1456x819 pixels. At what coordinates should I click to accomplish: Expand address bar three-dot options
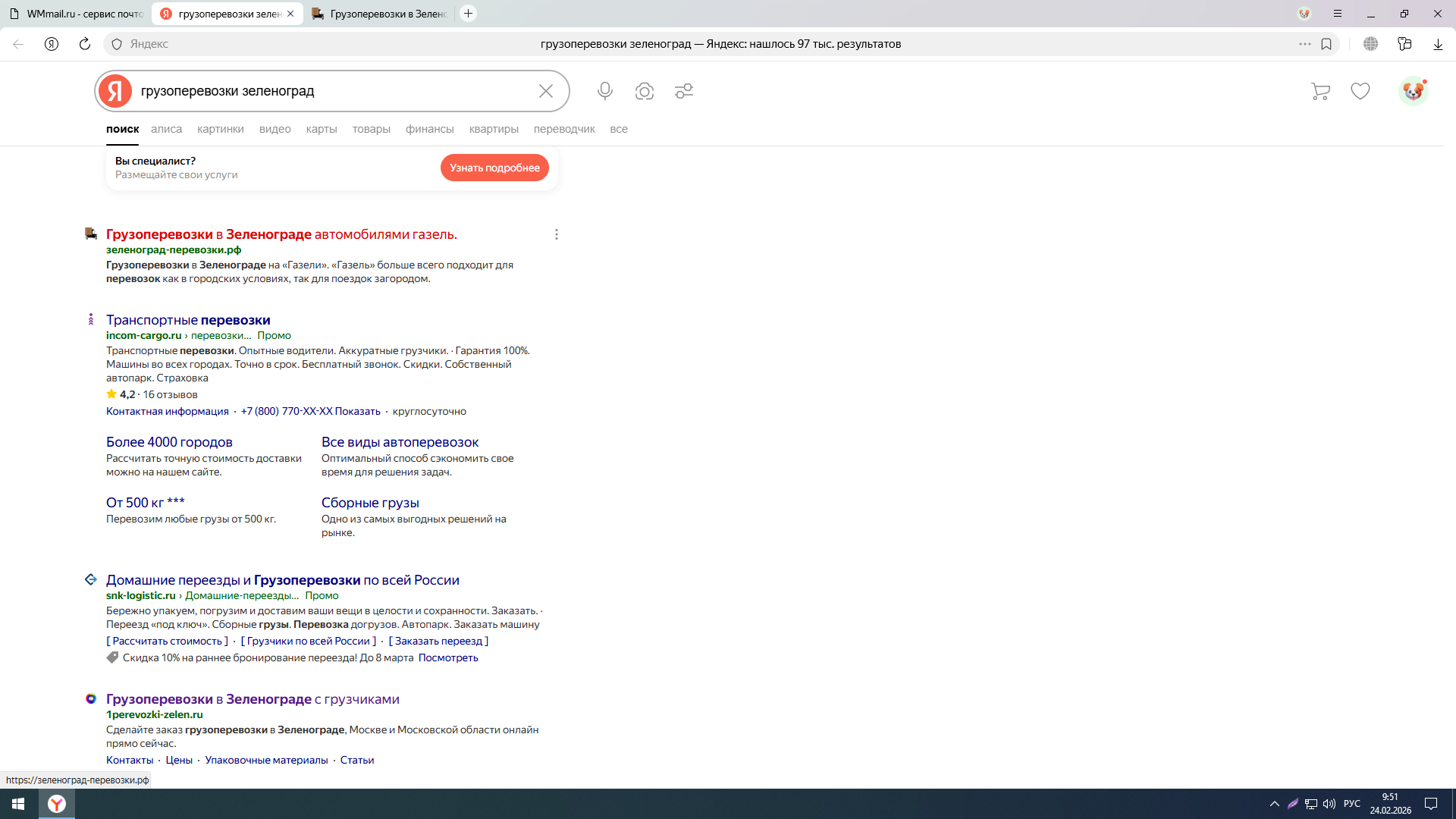[x=1305, y=44]
